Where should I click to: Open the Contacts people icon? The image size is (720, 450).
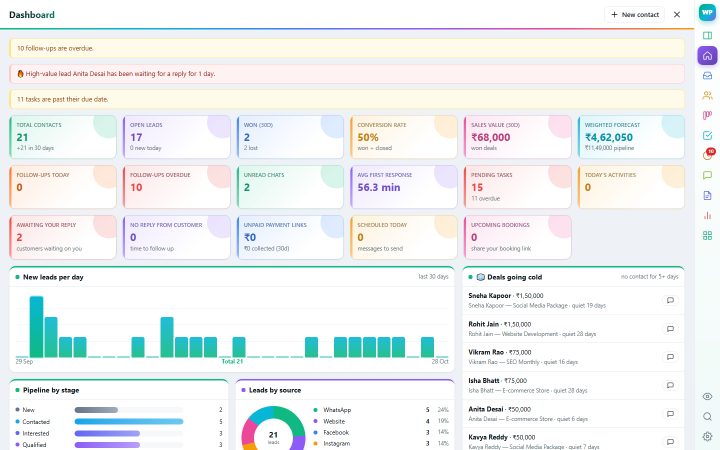(707, 95)
